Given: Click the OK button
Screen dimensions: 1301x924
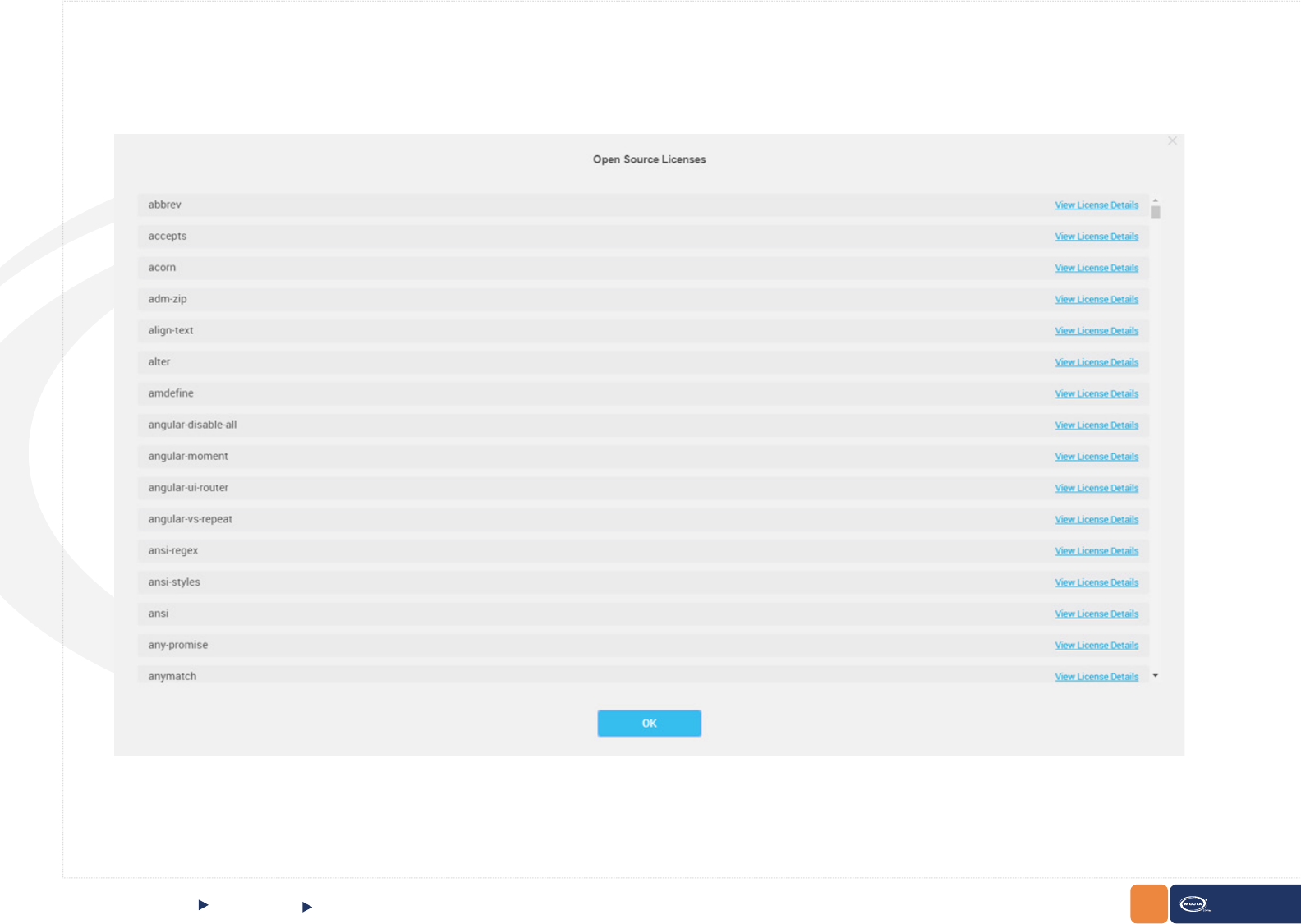Looking at the screenshot, I should pyautogui.click(x=649, y=723).
